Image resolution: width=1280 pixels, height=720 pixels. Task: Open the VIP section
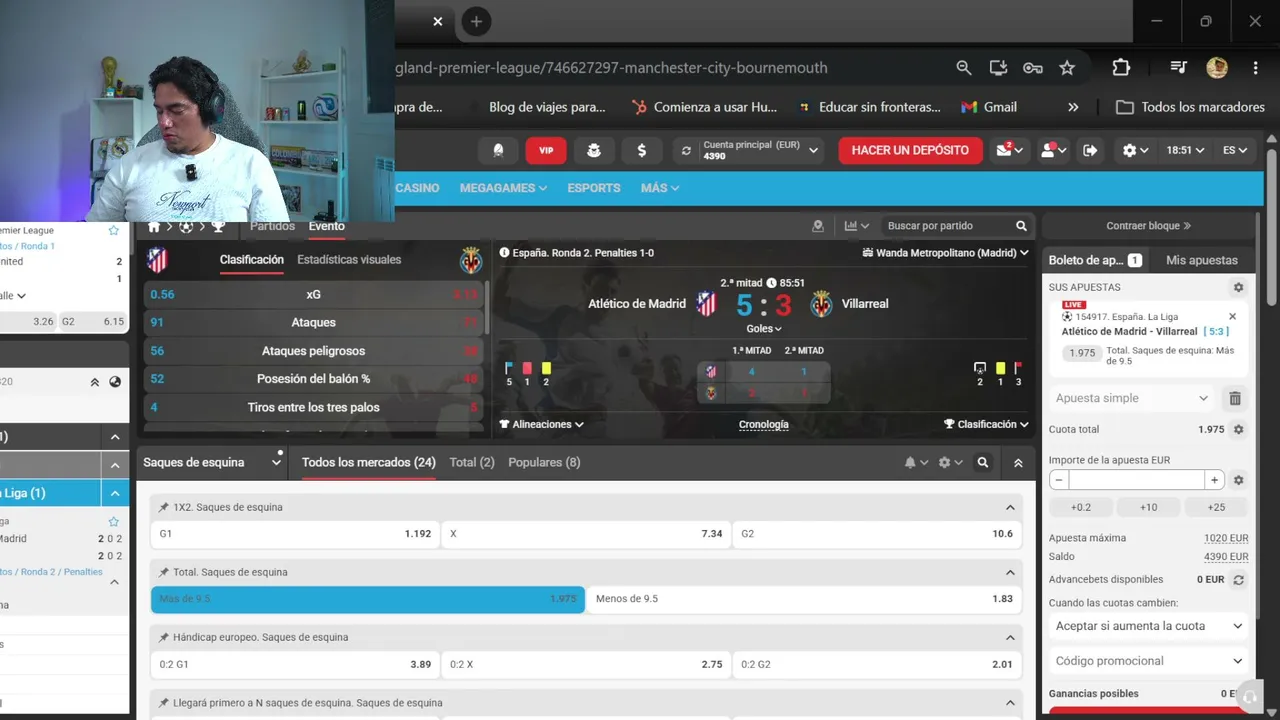pos(546,150)
